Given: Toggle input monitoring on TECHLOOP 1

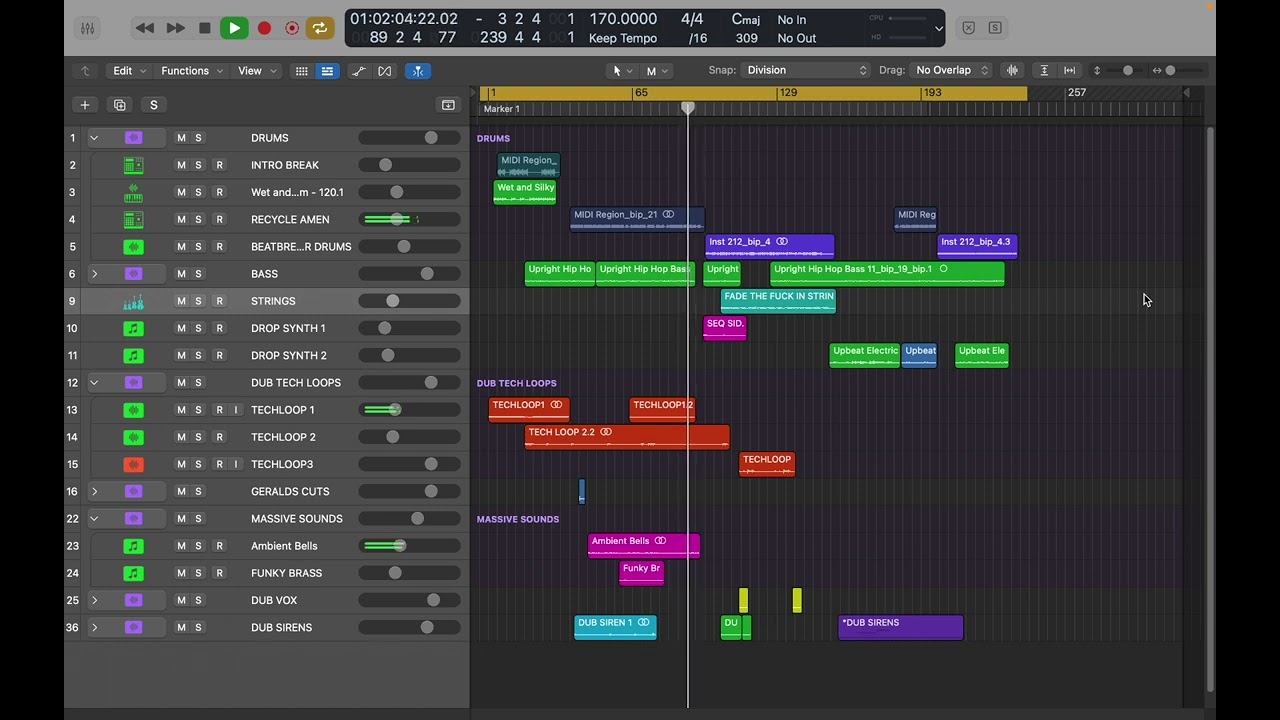Looking at the screenshot, I should click(236, 410).
